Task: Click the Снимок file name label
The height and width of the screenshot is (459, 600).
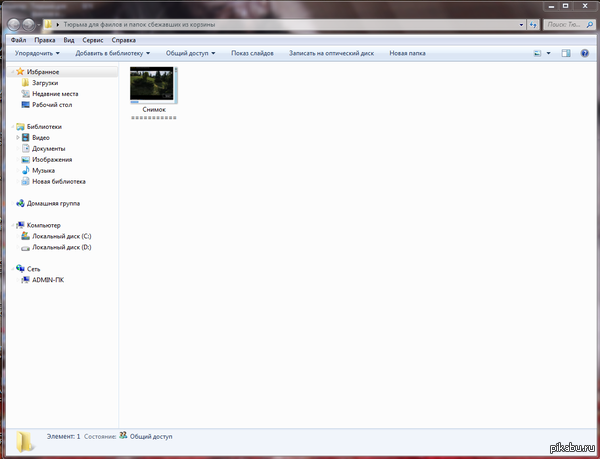Action: (154, 109)
